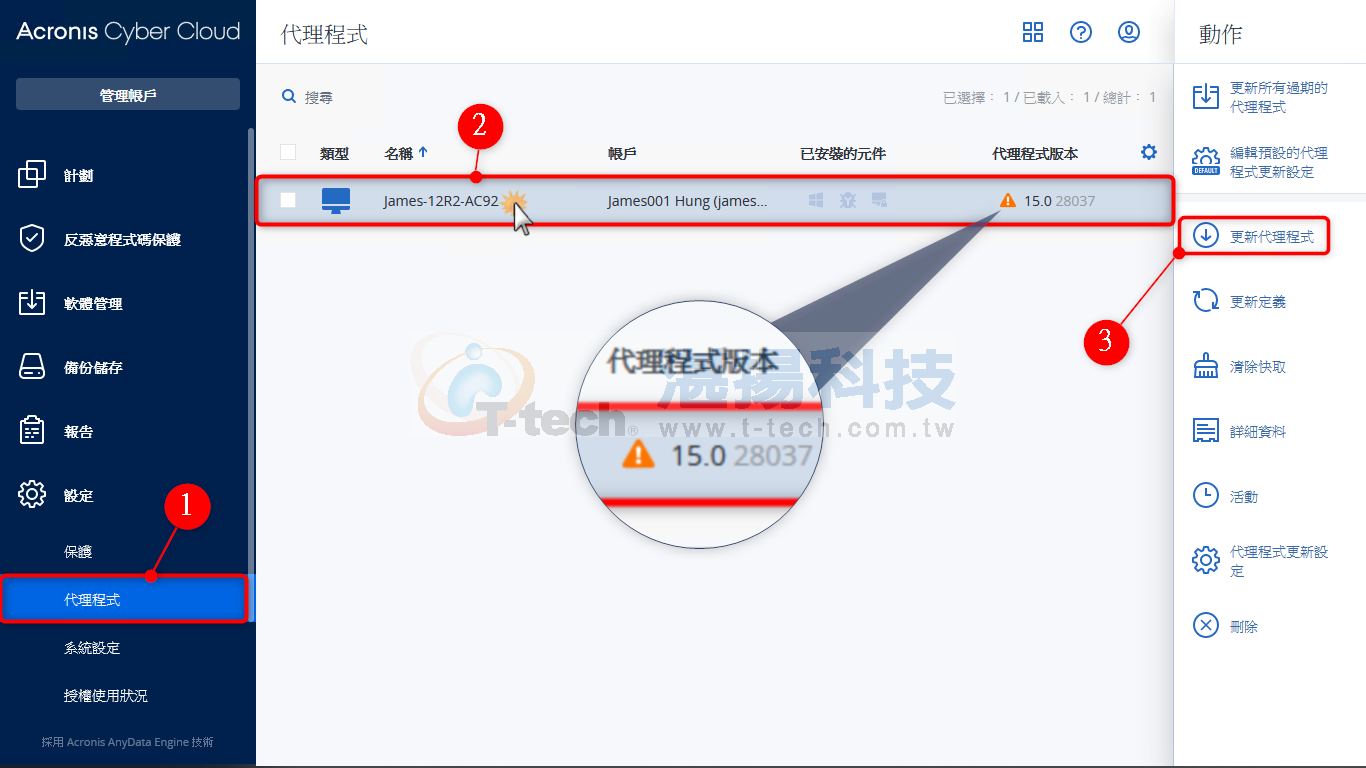
Task: Click the 報告 clipboard icon
Action: [32, 431]
